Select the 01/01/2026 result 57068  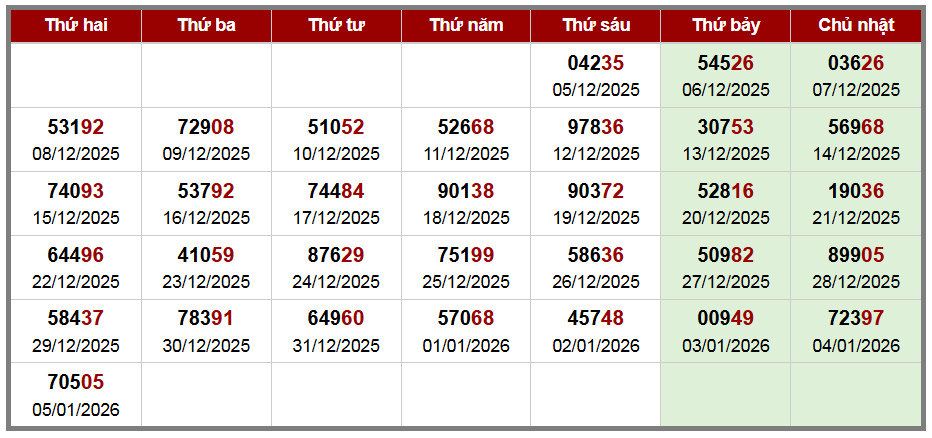click(x=466, y=320)
